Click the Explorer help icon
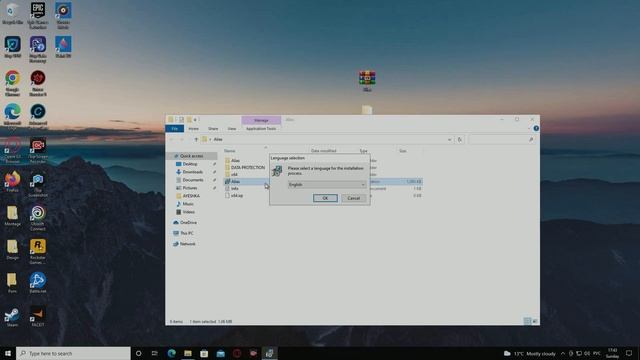Image resolution: width=640 pixels, height=360 pixels. pos(536,128)
